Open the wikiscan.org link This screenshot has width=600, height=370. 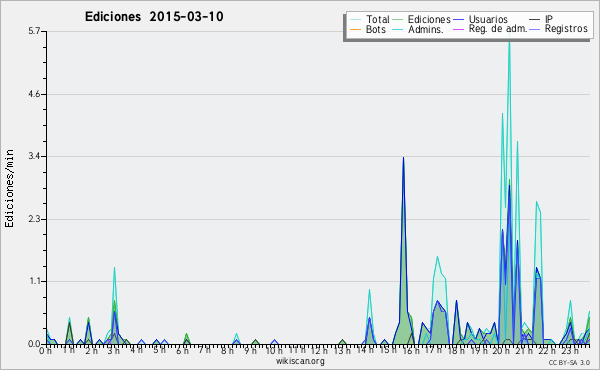click(300, 361)
